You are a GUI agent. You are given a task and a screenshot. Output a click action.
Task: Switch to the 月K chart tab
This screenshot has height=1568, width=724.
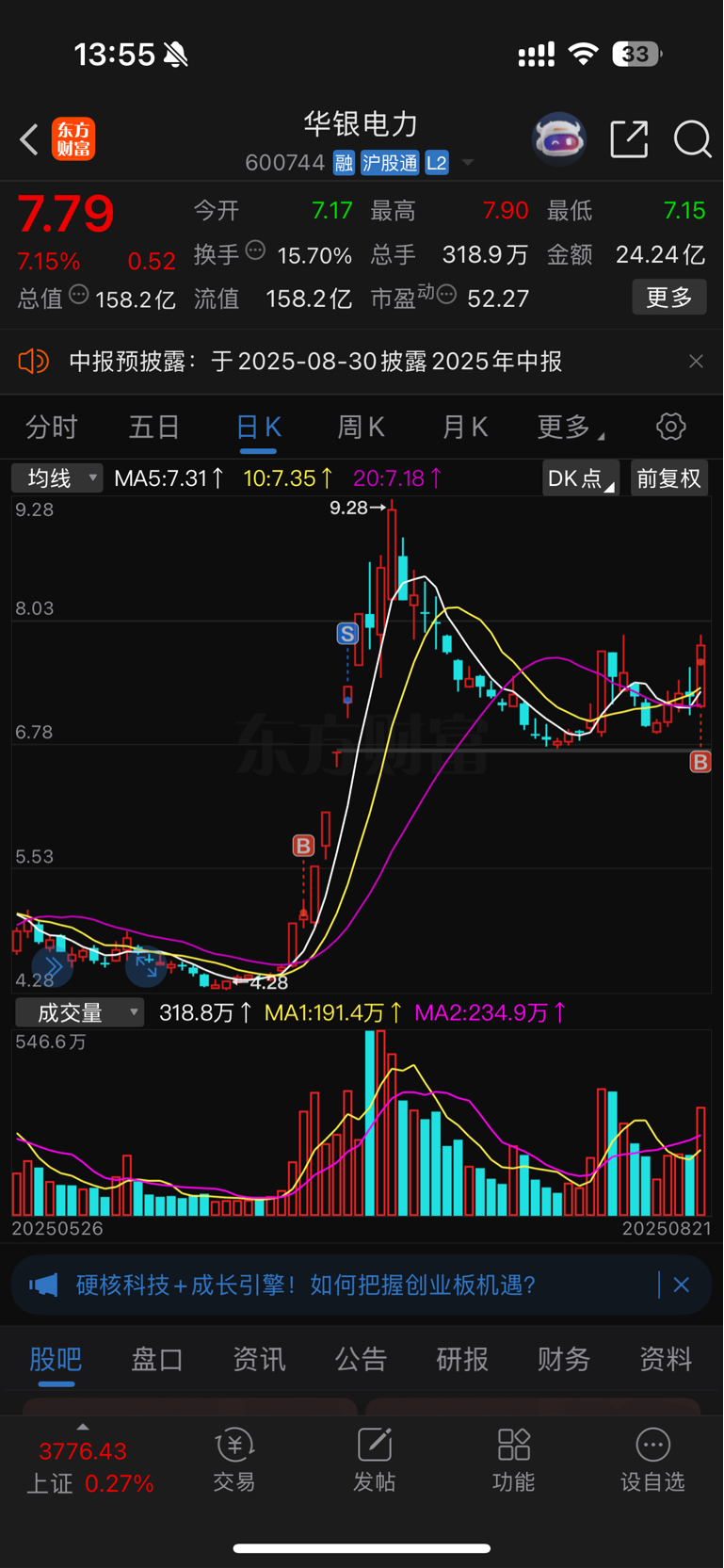464,428
